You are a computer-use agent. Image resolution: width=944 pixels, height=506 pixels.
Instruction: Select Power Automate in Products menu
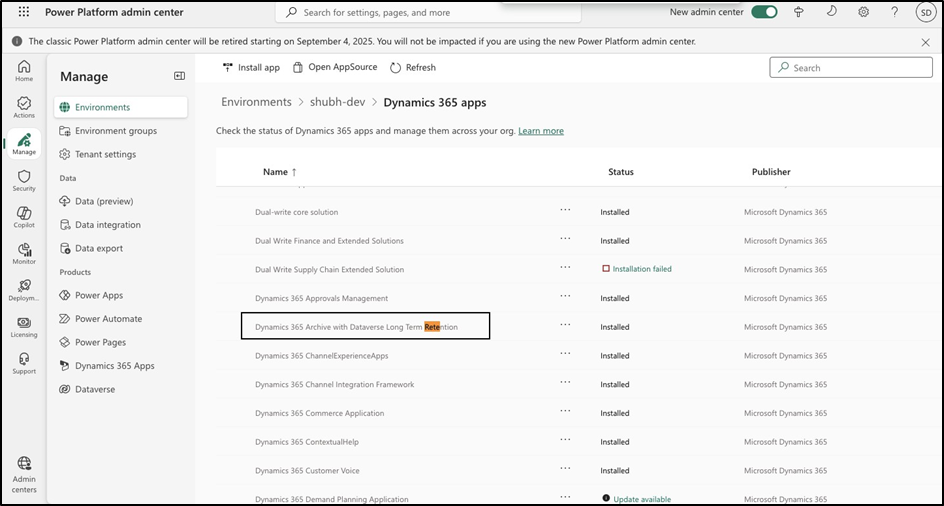click(x=108, y=319)
